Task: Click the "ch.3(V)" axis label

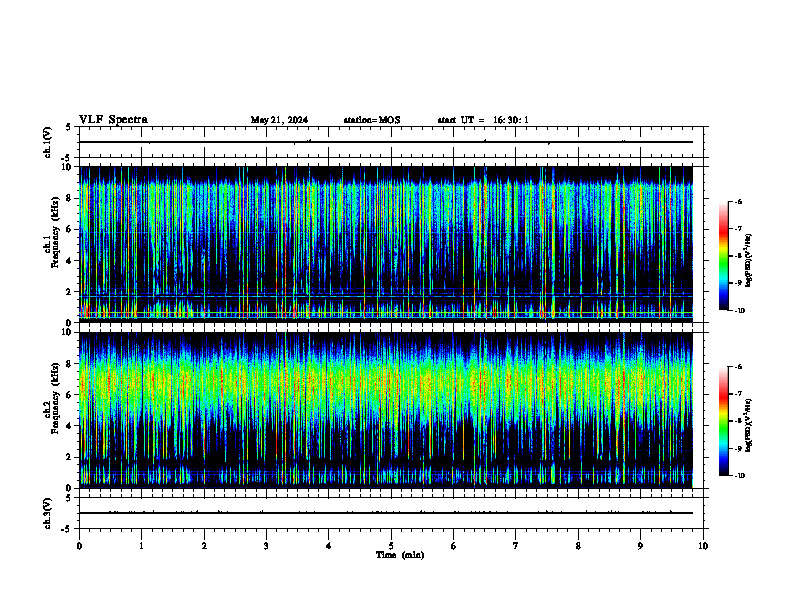Action: click(47, 513)
